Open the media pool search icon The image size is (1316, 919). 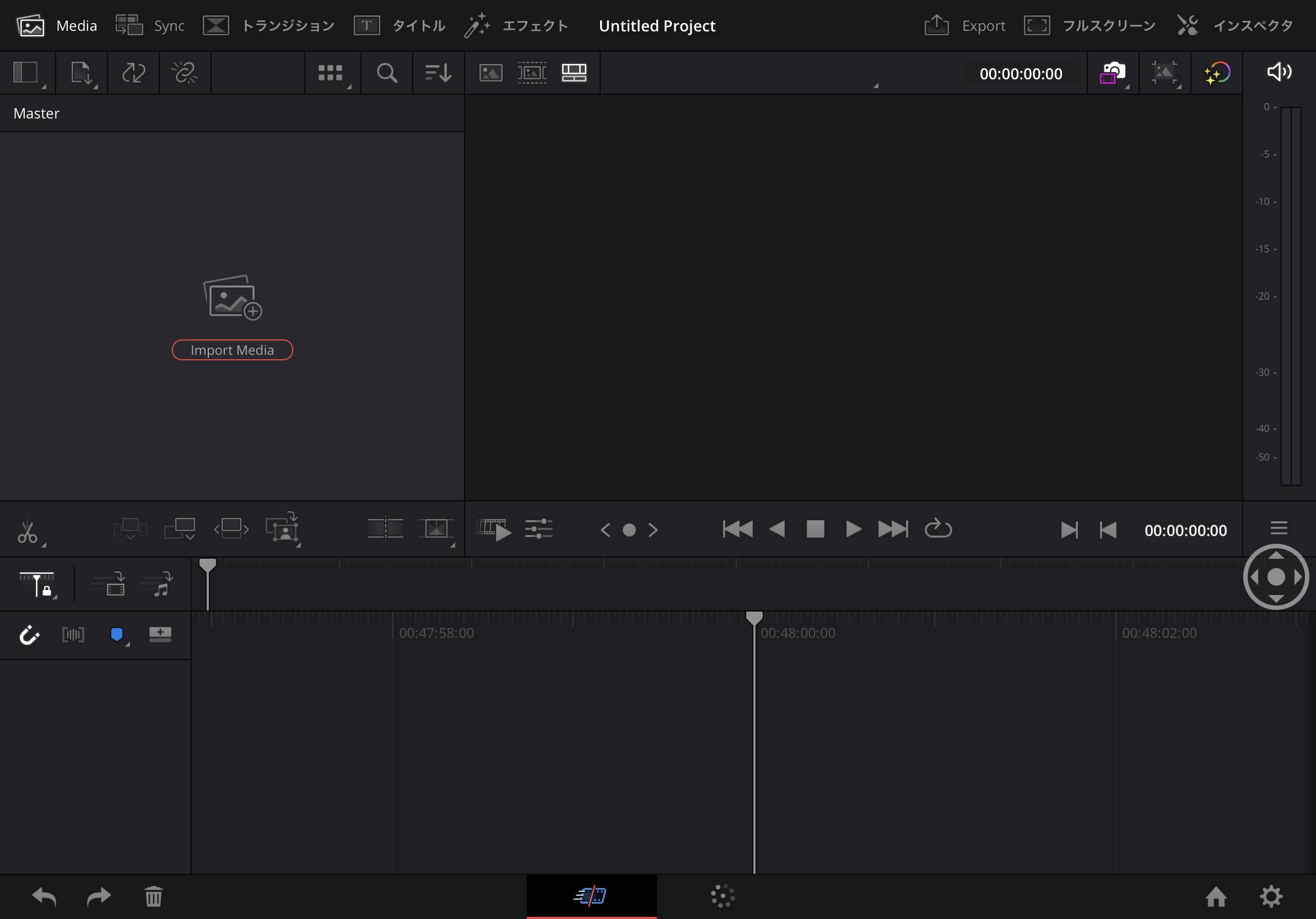(x=386, y=73)
